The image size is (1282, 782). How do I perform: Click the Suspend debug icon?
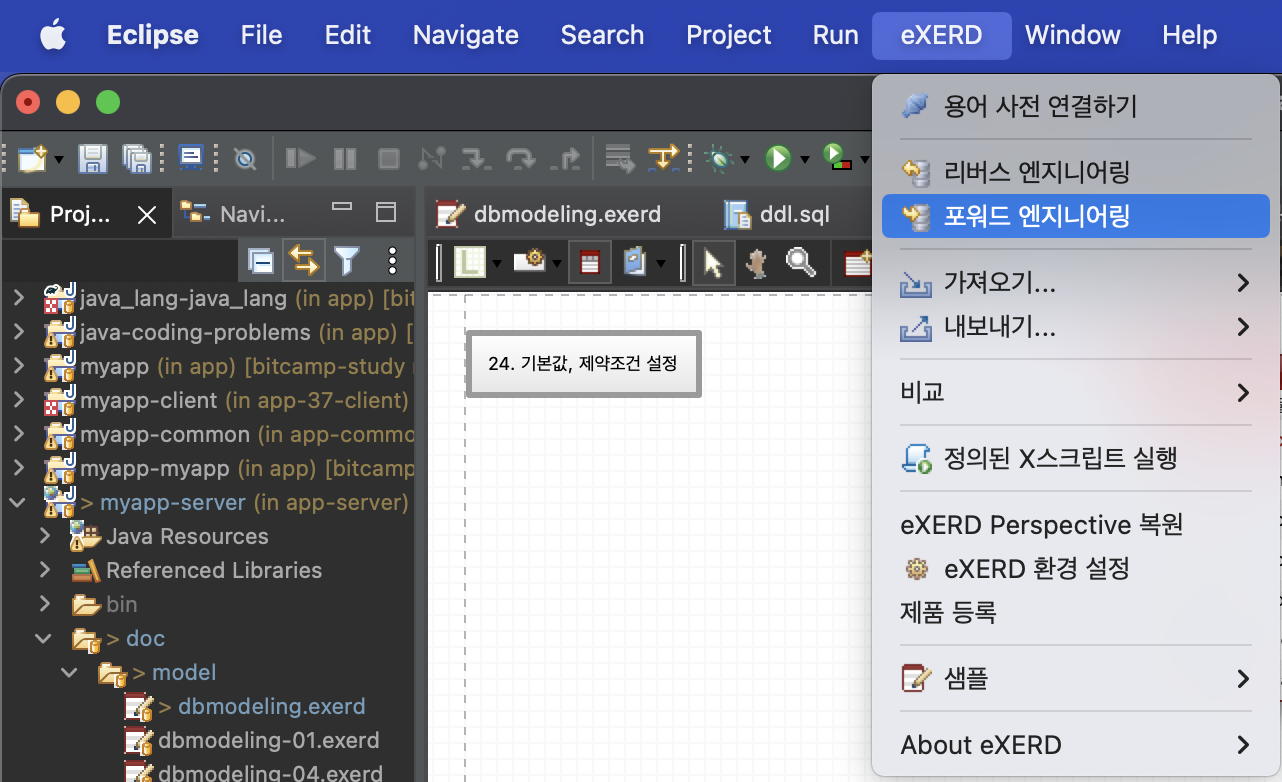345,158
